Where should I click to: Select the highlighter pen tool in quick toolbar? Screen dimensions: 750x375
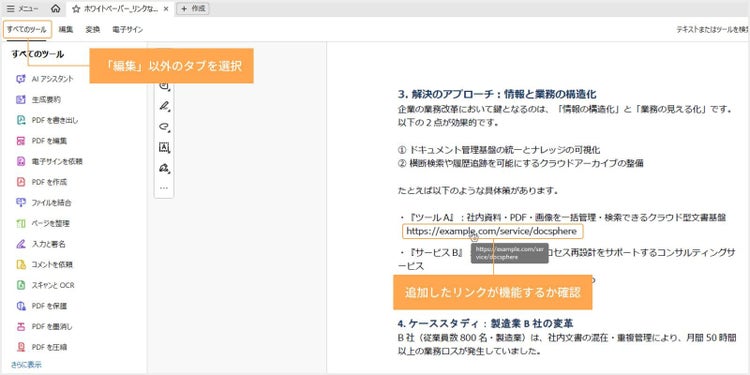(x=164, y=106)
